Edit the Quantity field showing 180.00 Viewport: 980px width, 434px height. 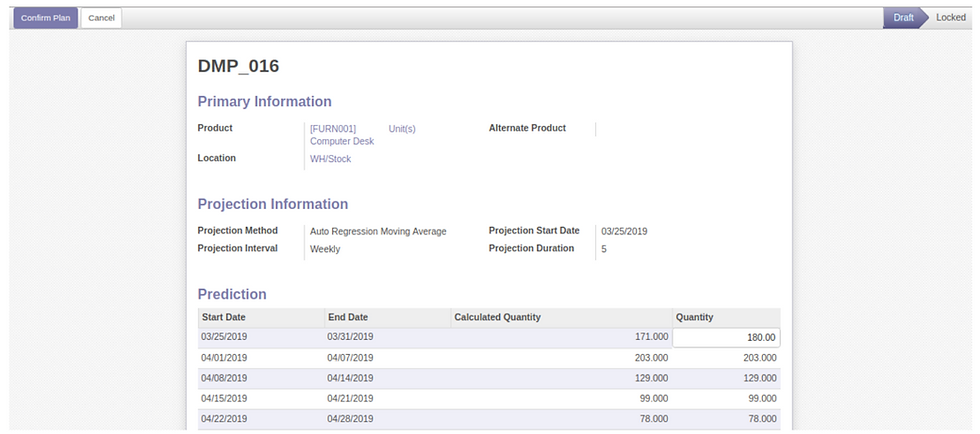(x=726, y=338)
